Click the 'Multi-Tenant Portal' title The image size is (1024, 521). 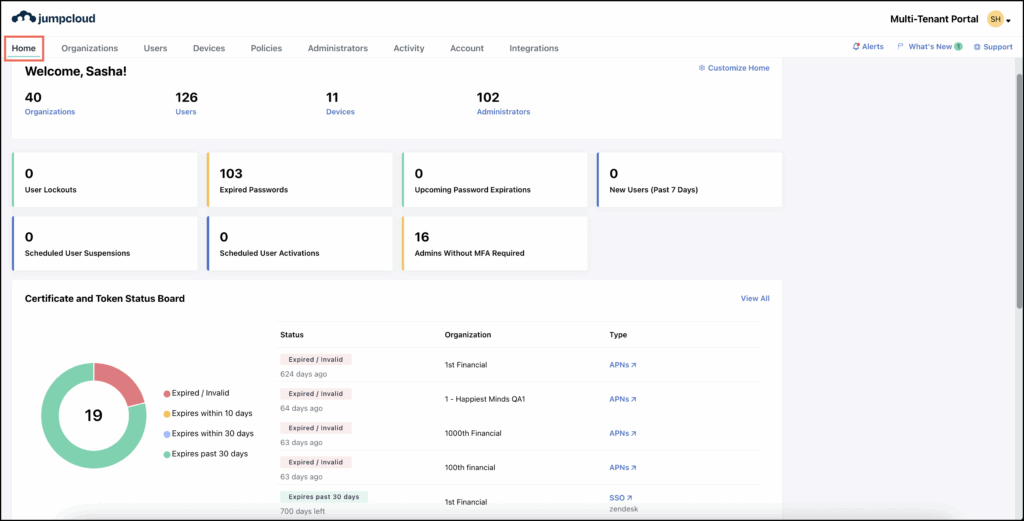pyautogui.click(x=934, y=19)
